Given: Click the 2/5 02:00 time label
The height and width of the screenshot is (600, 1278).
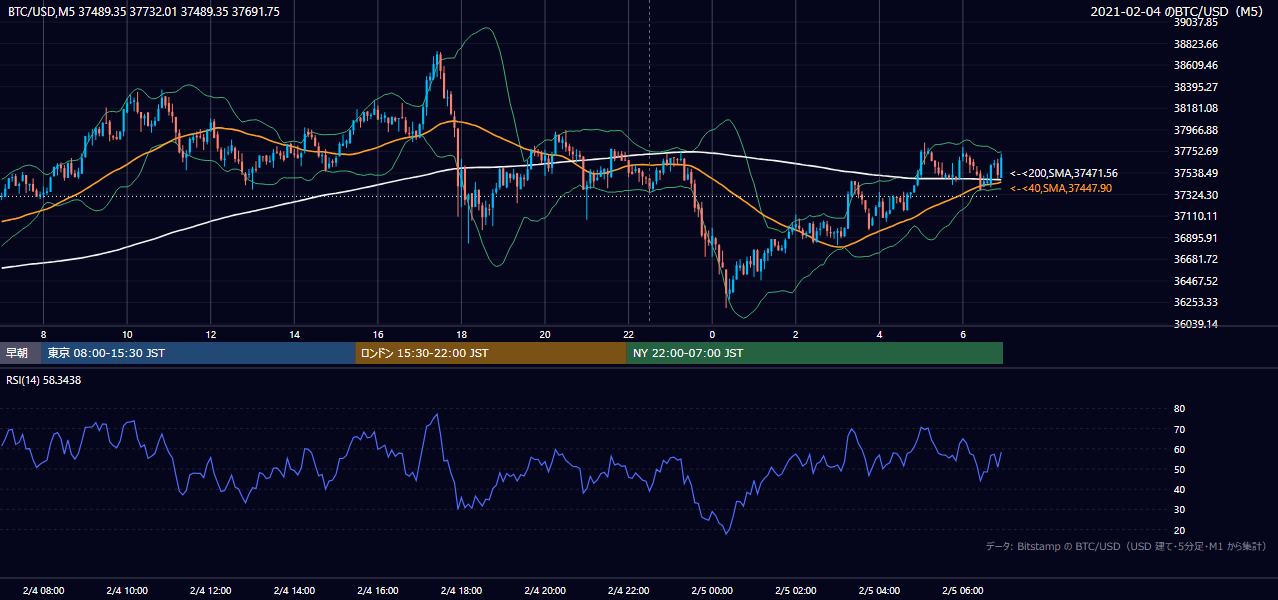Looking at the screenshot, I should click(796, 590).
